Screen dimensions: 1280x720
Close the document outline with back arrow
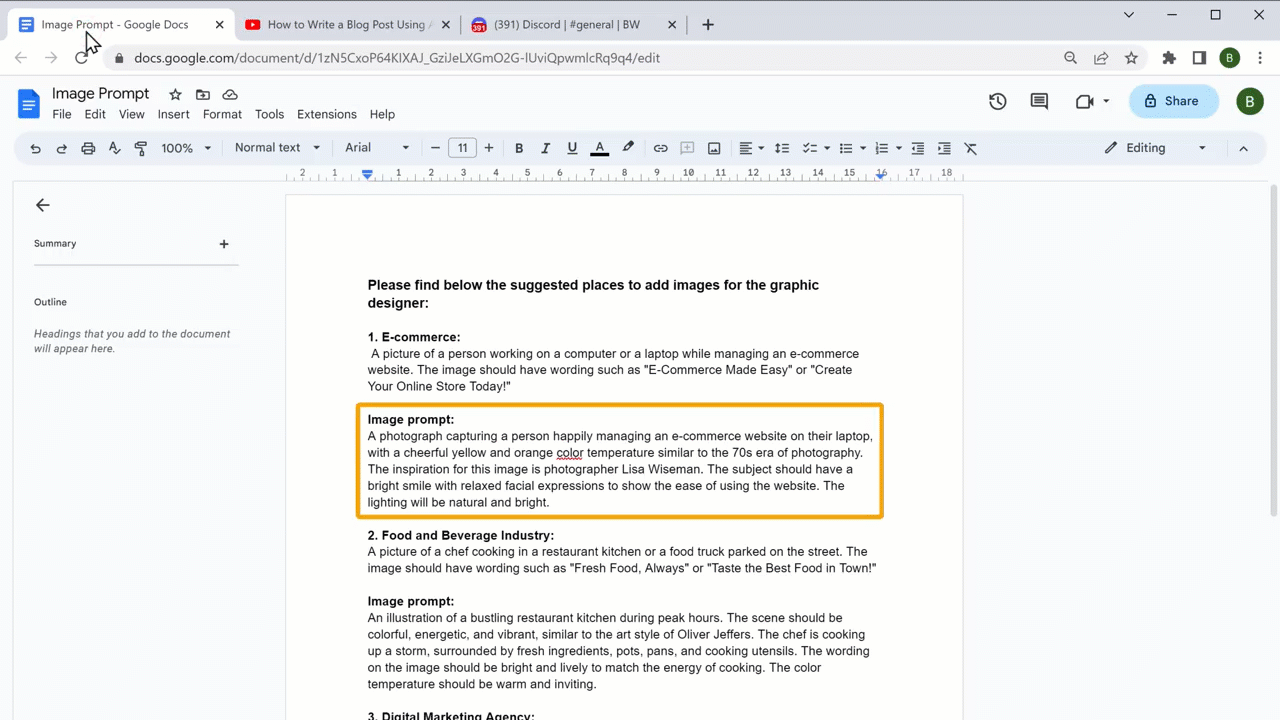tap(42, 205)
